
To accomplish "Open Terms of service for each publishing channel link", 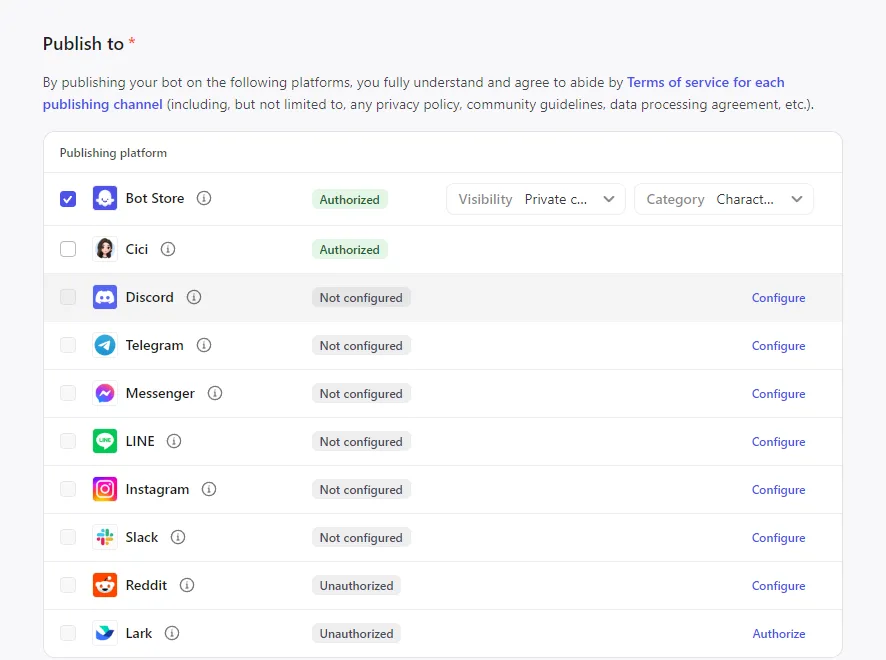I will pos(706,82).
